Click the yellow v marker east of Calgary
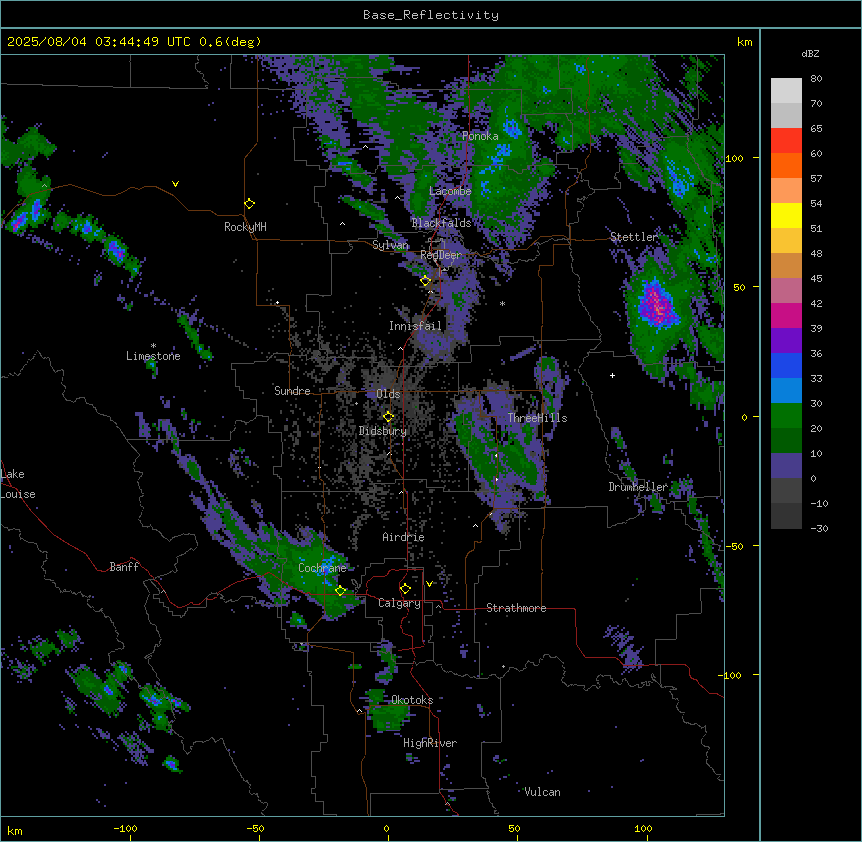Image resolution: width=862 pixels, height=842 pixels. tap(429, 584)
